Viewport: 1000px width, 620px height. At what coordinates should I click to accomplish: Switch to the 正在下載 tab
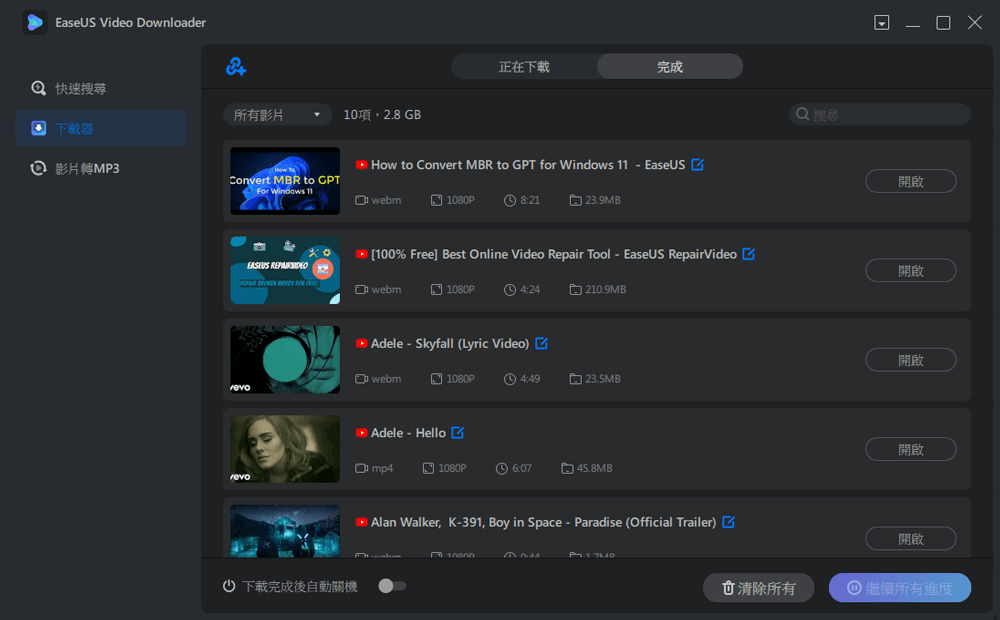click(x=524, y=66)
